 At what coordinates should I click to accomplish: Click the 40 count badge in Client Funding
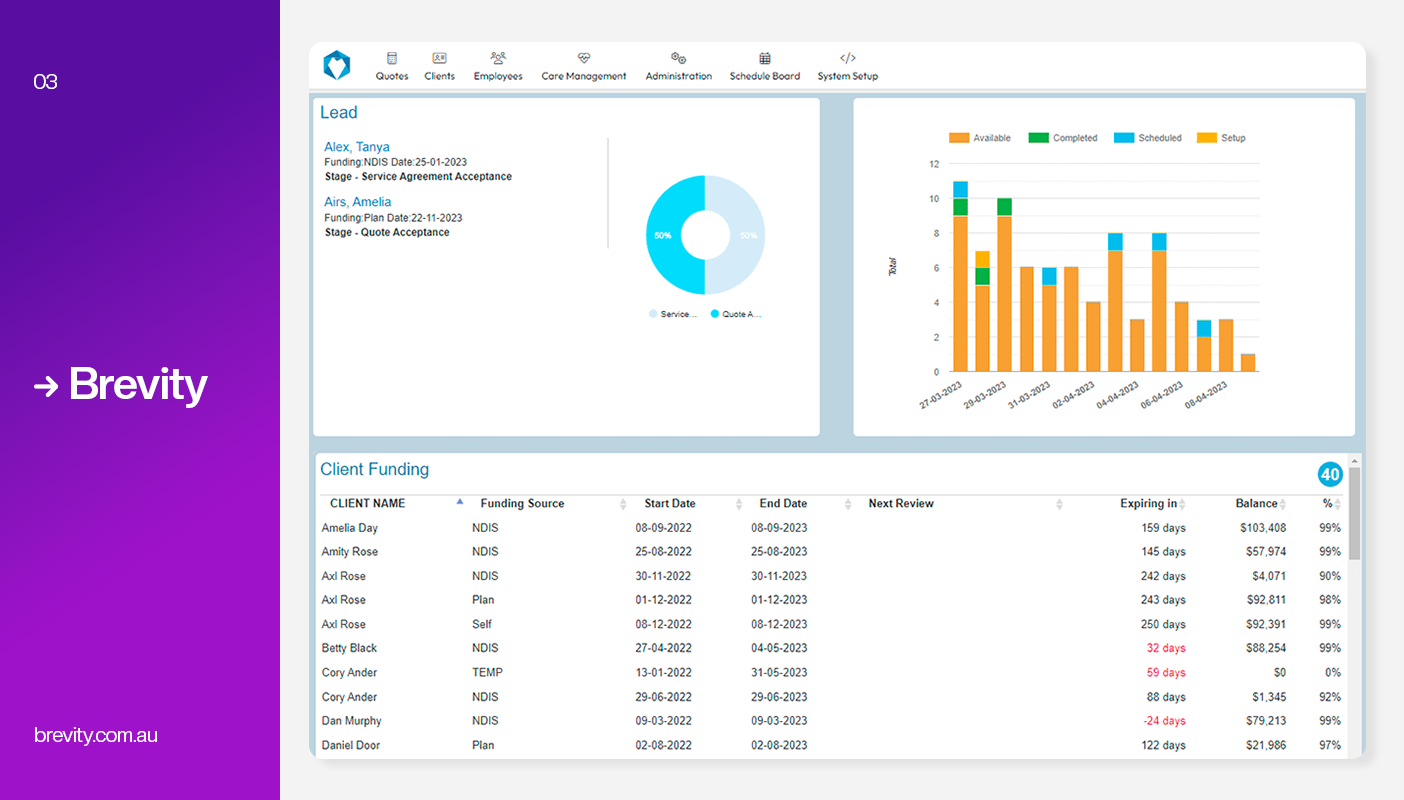tap(1330, 474)
